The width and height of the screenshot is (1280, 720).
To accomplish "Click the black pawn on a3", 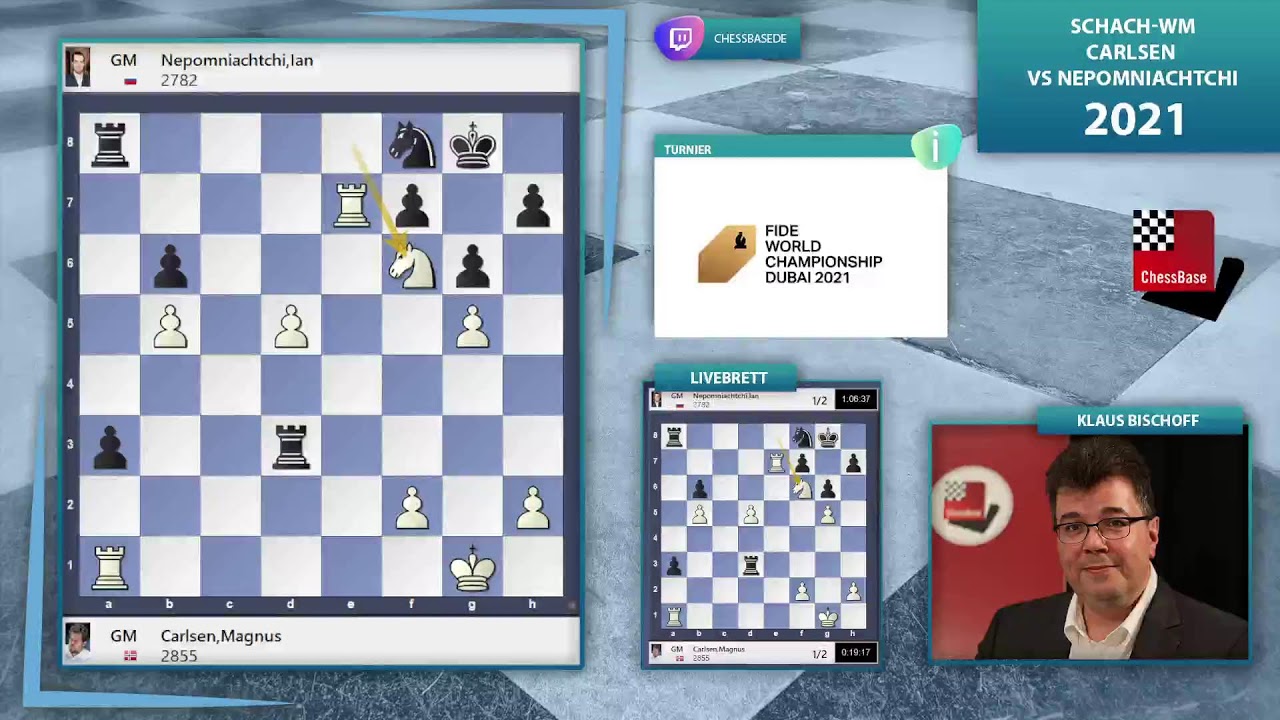I will 110,447.
